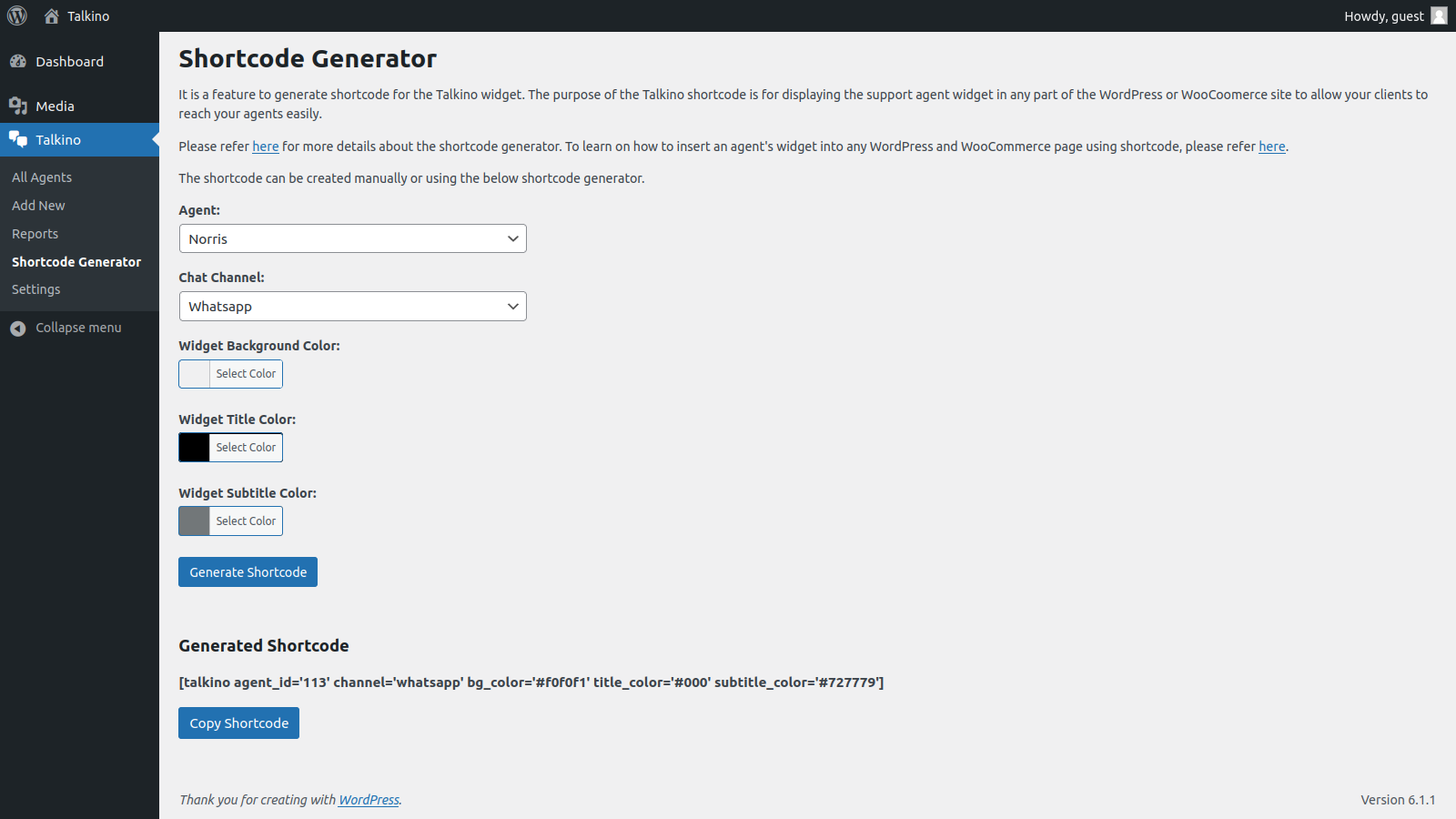Image resolution: width=1456 pixels, height=819 pixels.
Task: Pick the black Widget Title Color swatch
Action: tap(195, 448)
